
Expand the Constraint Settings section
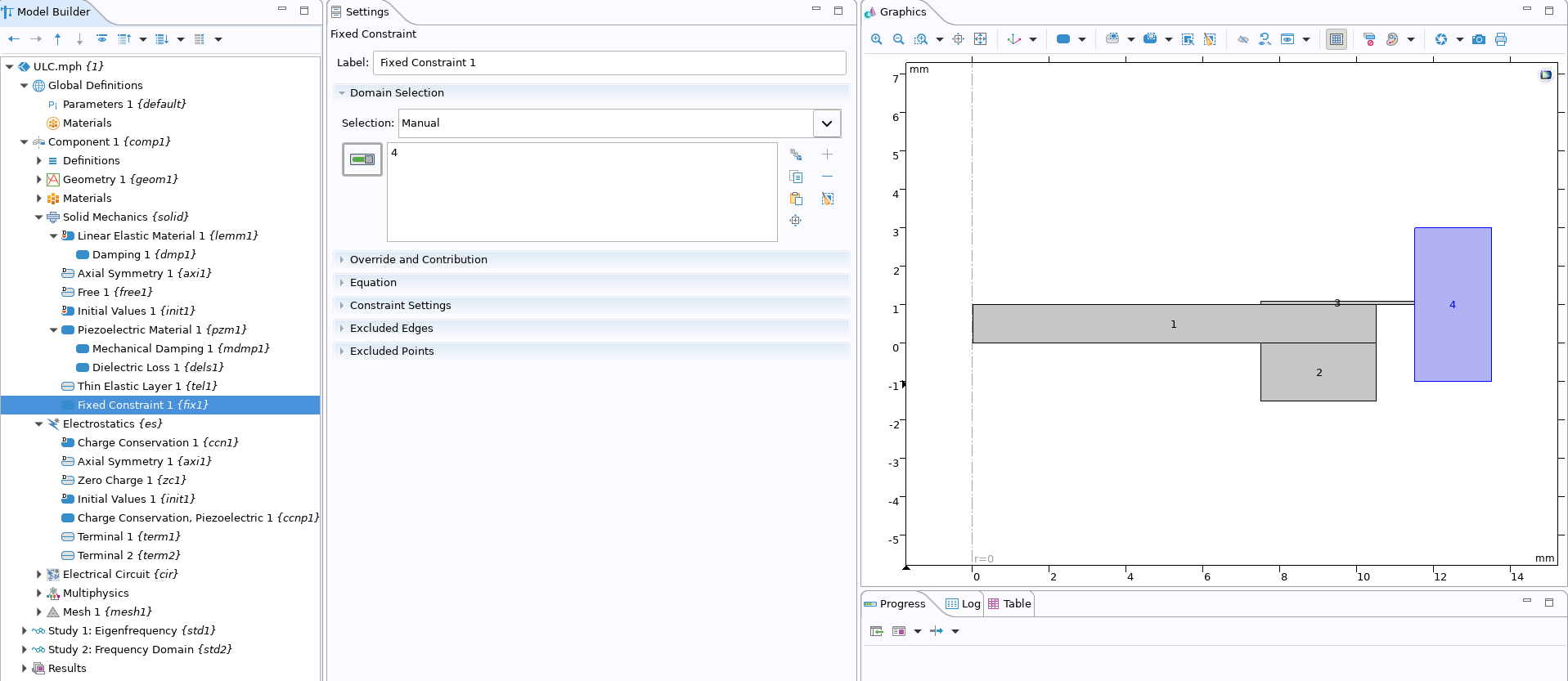(400, 305)
